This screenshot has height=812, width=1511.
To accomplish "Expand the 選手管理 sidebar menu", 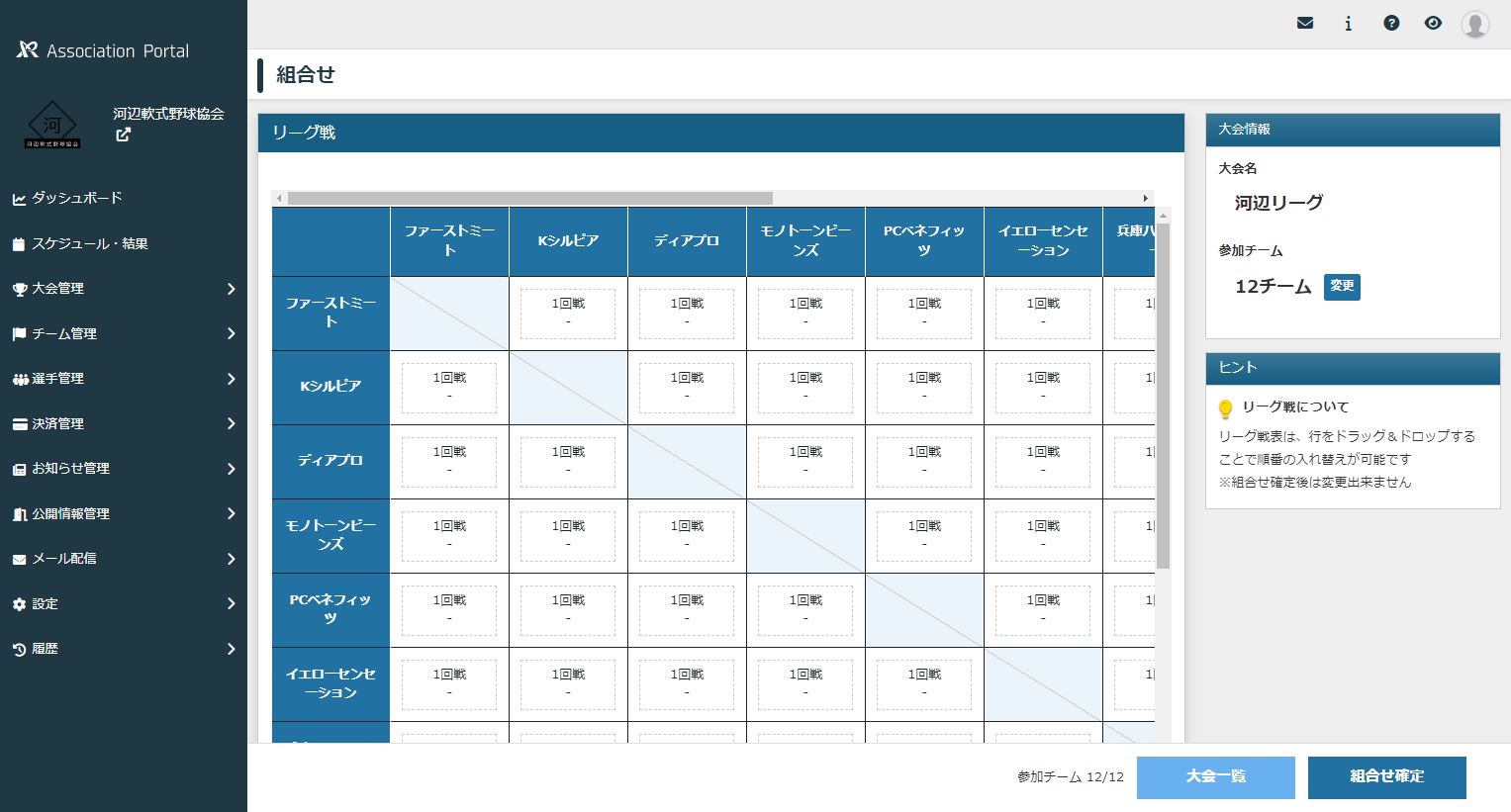I will point(123,379).
